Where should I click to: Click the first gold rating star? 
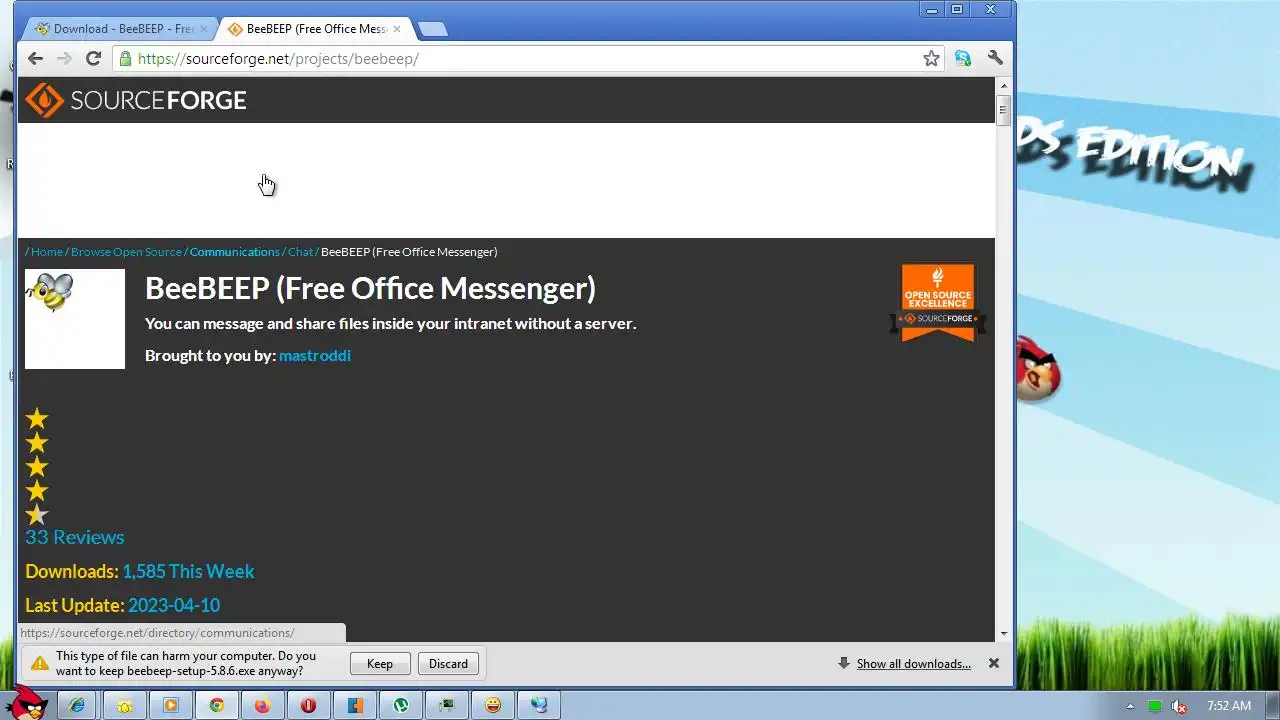click(x=37, y=419)
